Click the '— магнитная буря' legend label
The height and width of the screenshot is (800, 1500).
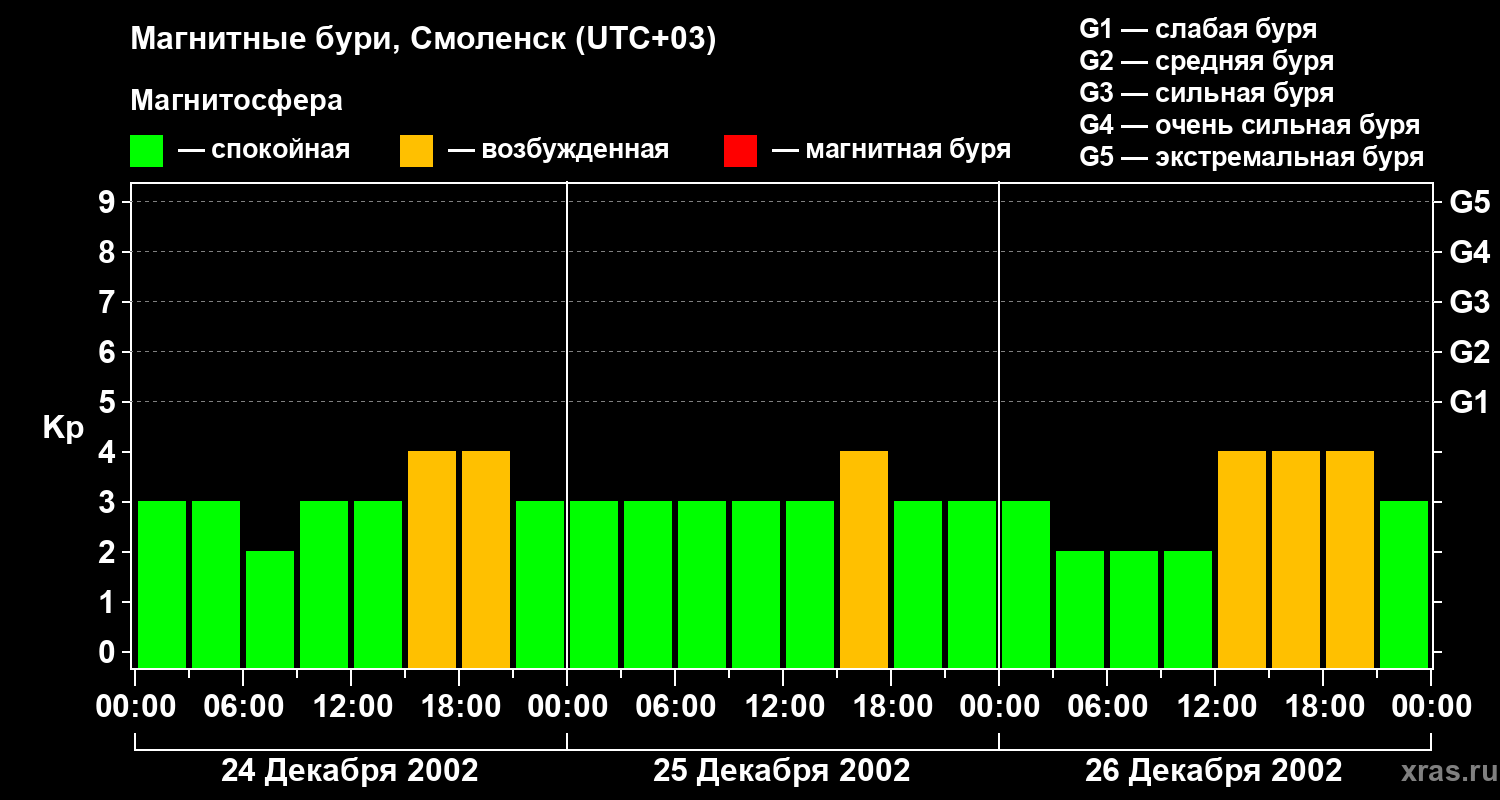(892, 151)
